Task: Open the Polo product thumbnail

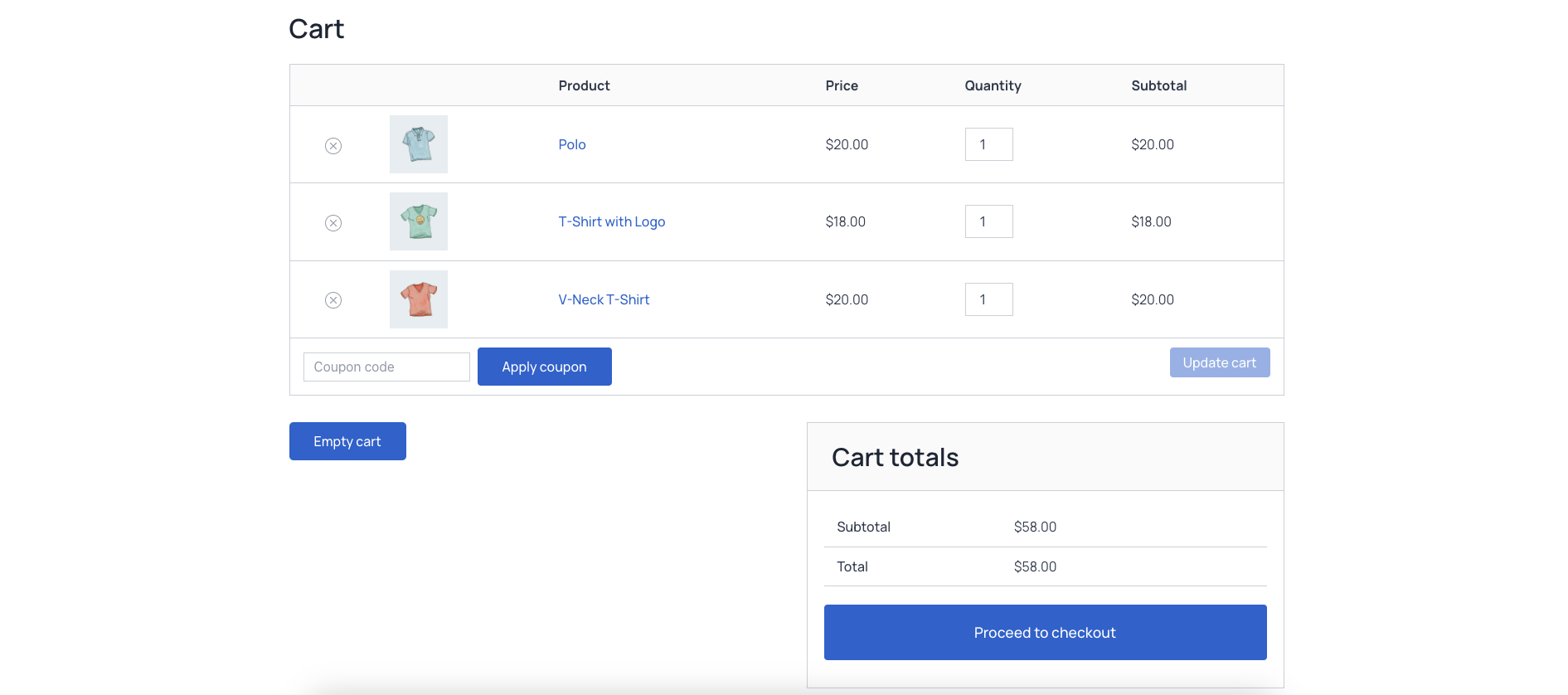Action: 418,144
